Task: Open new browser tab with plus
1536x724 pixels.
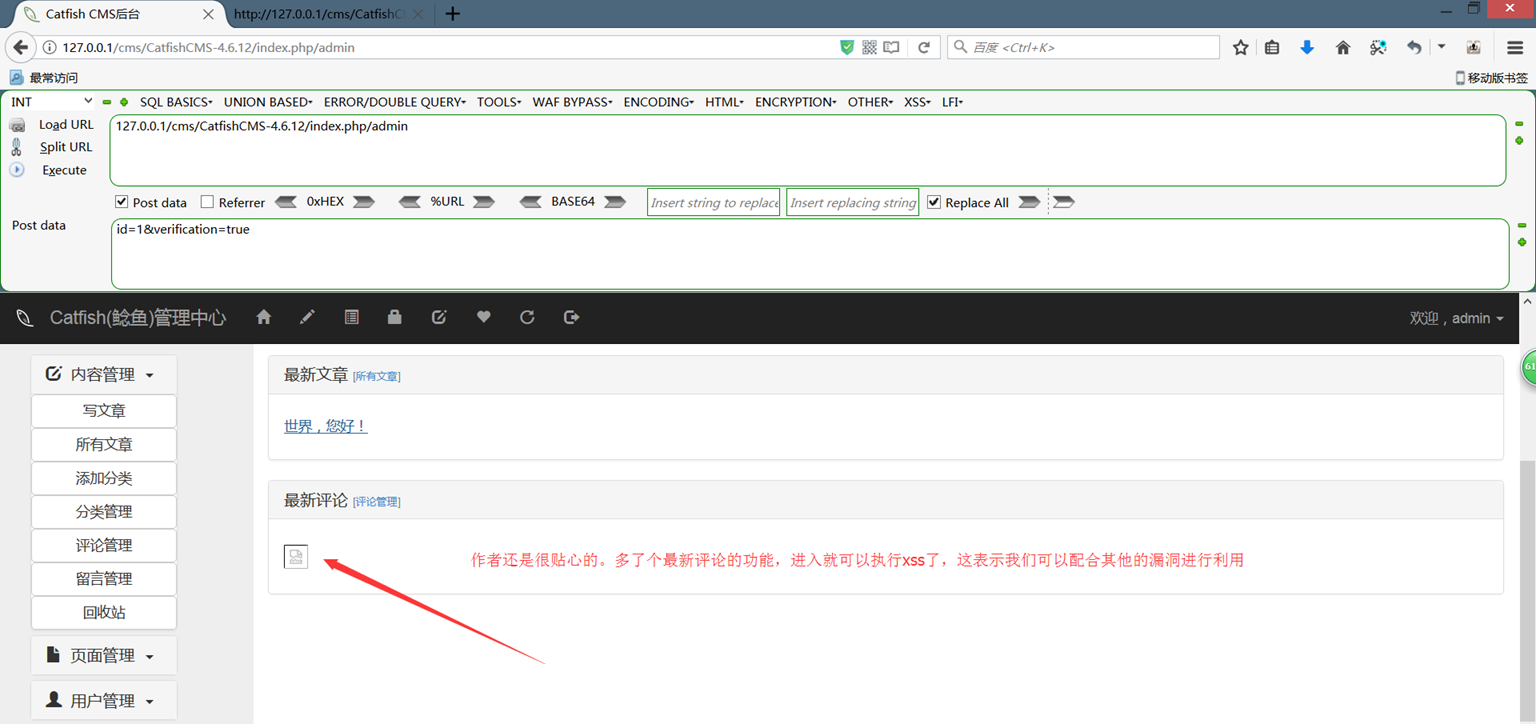Action: tap(453, 14)
